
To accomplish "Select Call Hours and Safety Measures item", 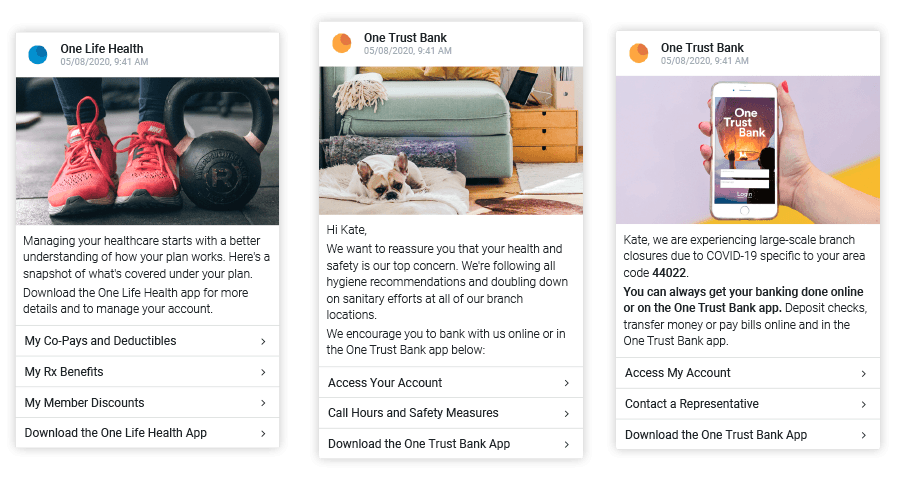I will 451,413.
